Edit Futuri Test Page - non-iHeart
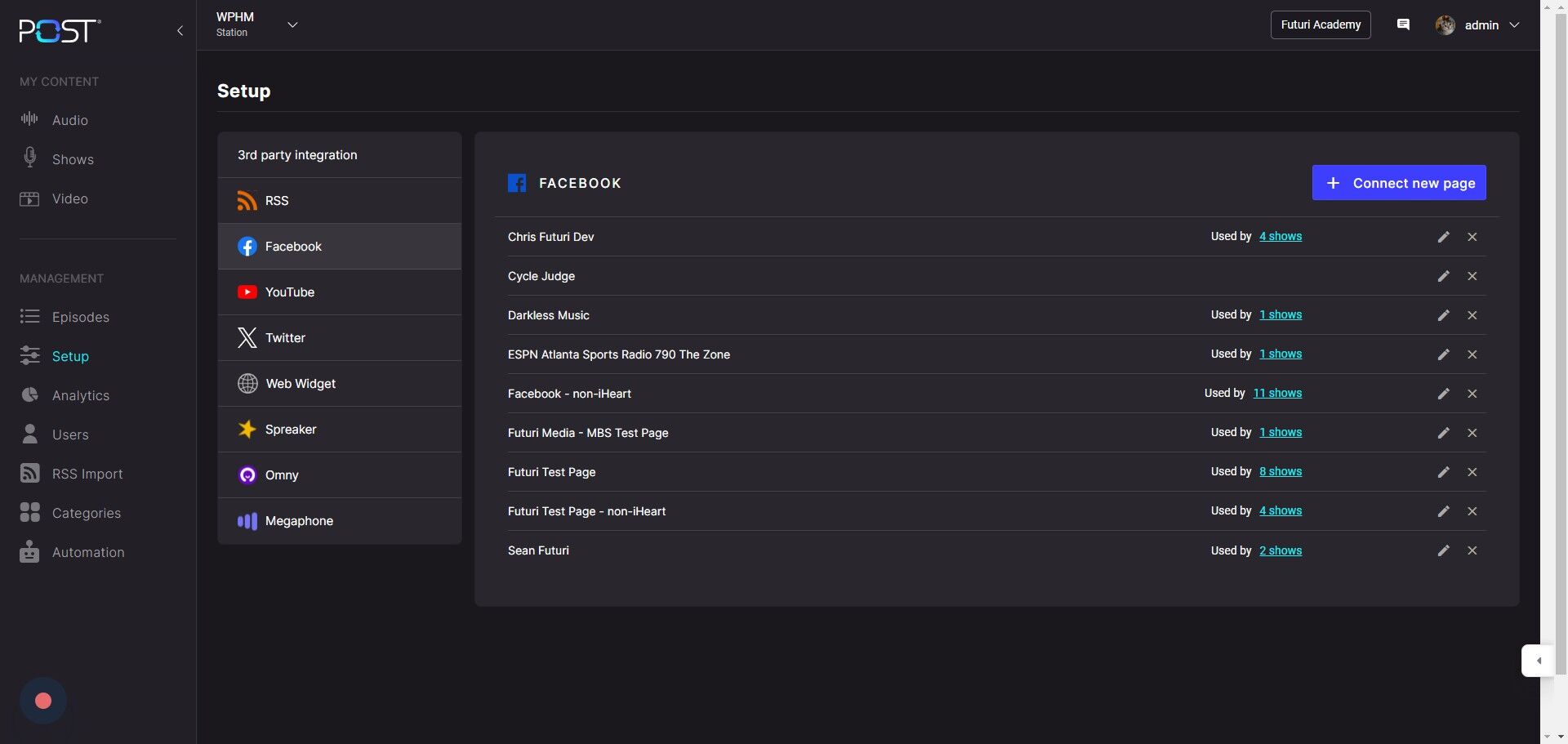The image size is (1568, 744). (x=1444, y=511)
